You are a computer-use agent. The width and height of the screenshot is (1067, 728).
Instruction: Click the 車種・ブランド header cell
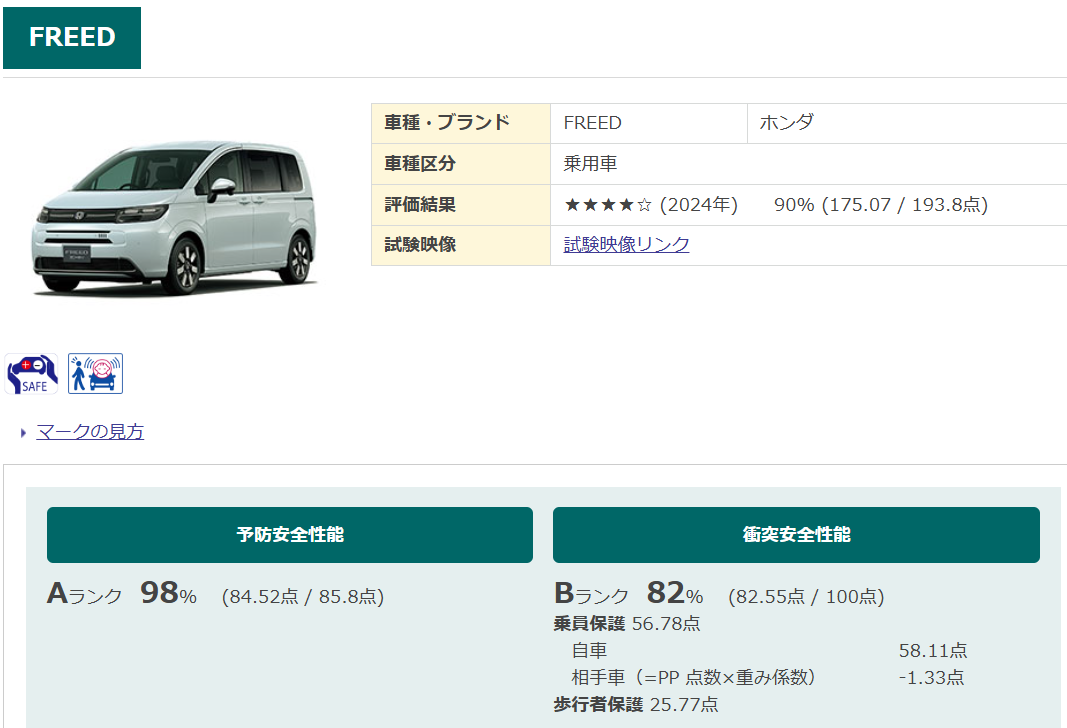(461, 123)
